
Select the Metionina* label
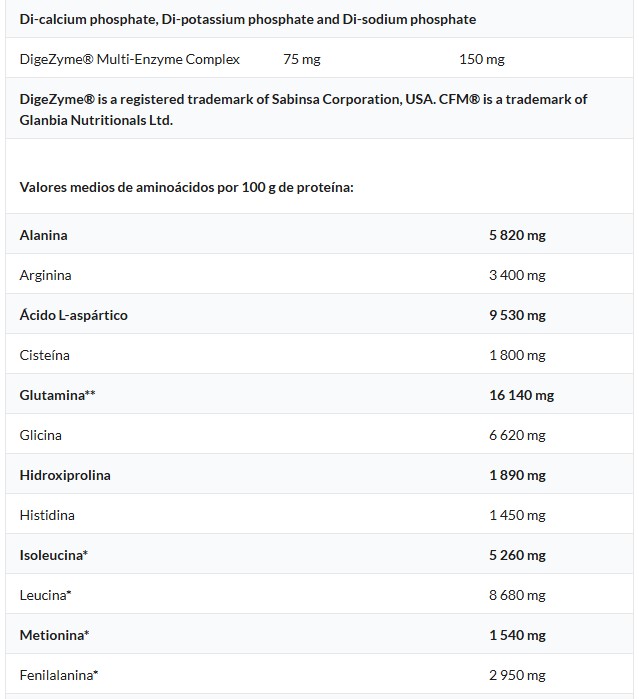pyautogui.click(x=55, y=635)
